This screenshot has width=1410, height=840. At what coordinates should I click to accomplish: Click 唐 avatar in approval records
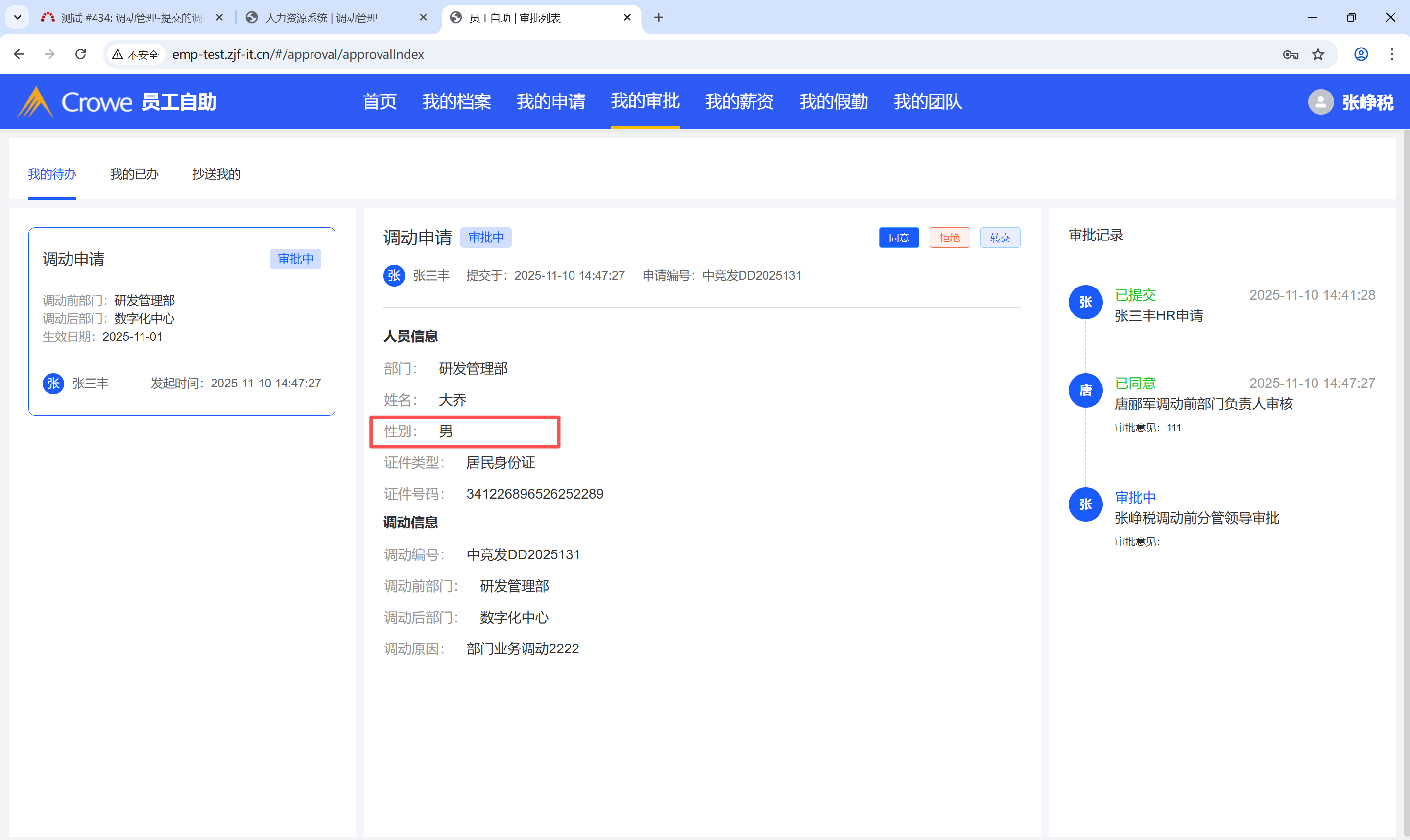tap(1085, 390)
